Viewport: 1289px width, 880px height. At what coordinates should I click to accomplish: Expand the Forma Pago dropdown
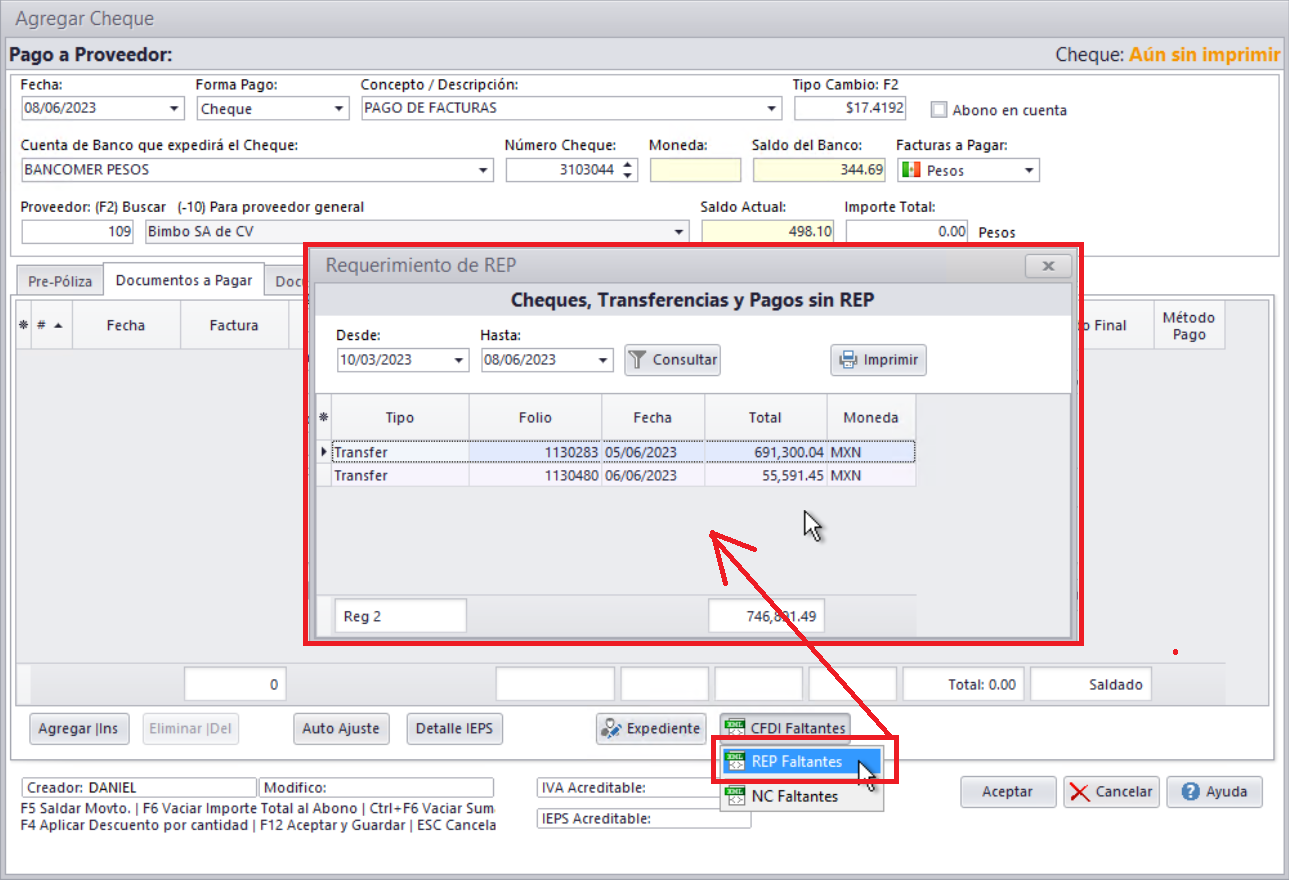(338, 109)
